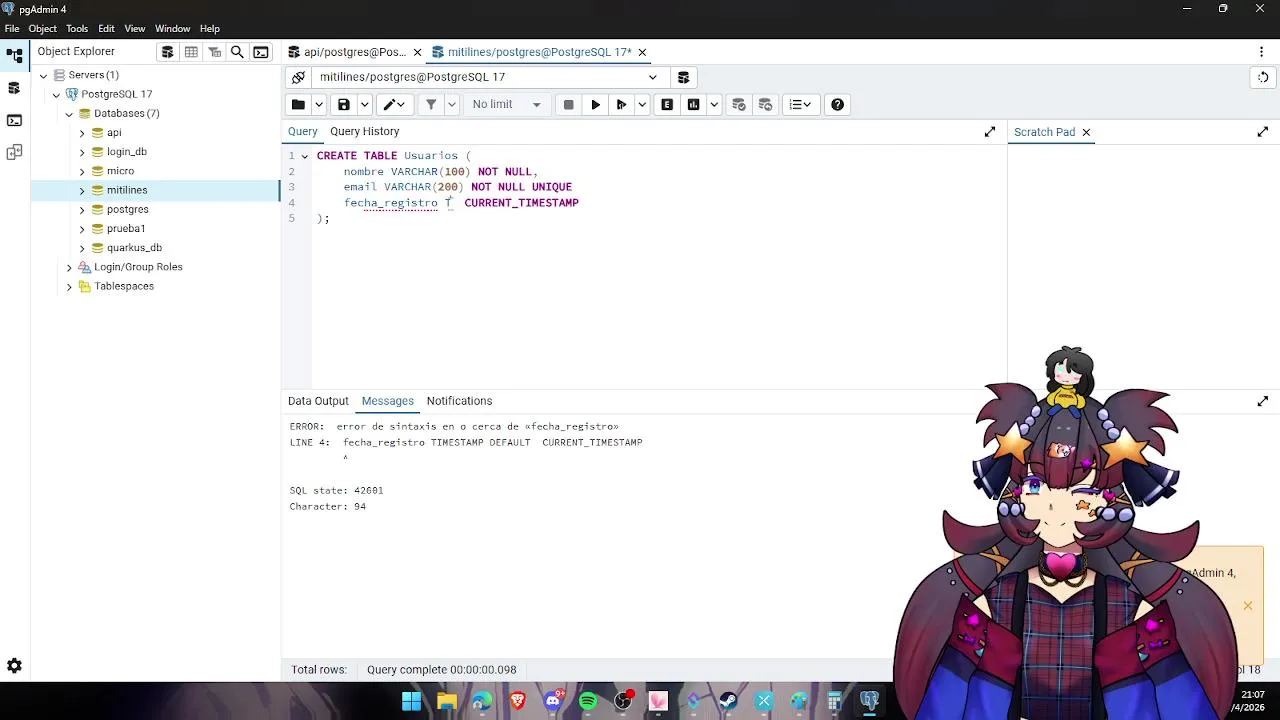Image resolution: width=1280 pixels, height=720 pixels.
Task: Open settings gear at bottom left
Action: tap(14, 666)
